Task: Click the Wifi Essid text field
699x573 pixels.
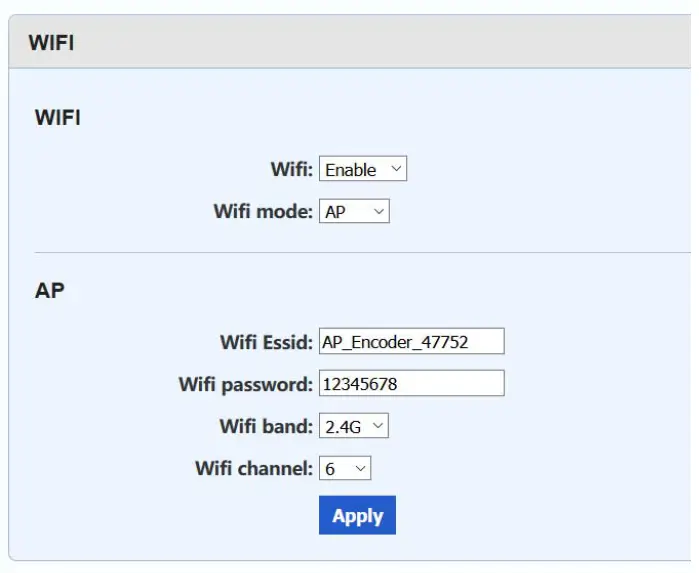Action: click(411, 342)
